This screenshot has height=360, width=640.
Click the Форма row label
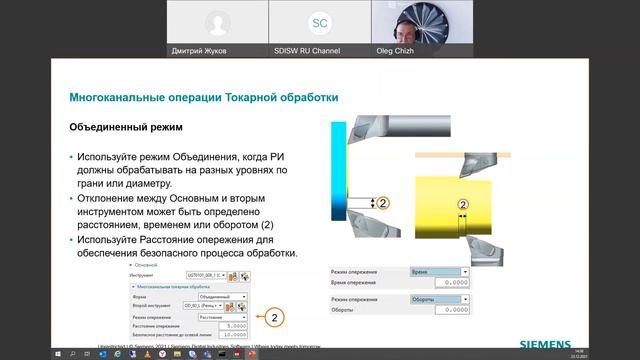pyautogui.click(x=139, y=297)
